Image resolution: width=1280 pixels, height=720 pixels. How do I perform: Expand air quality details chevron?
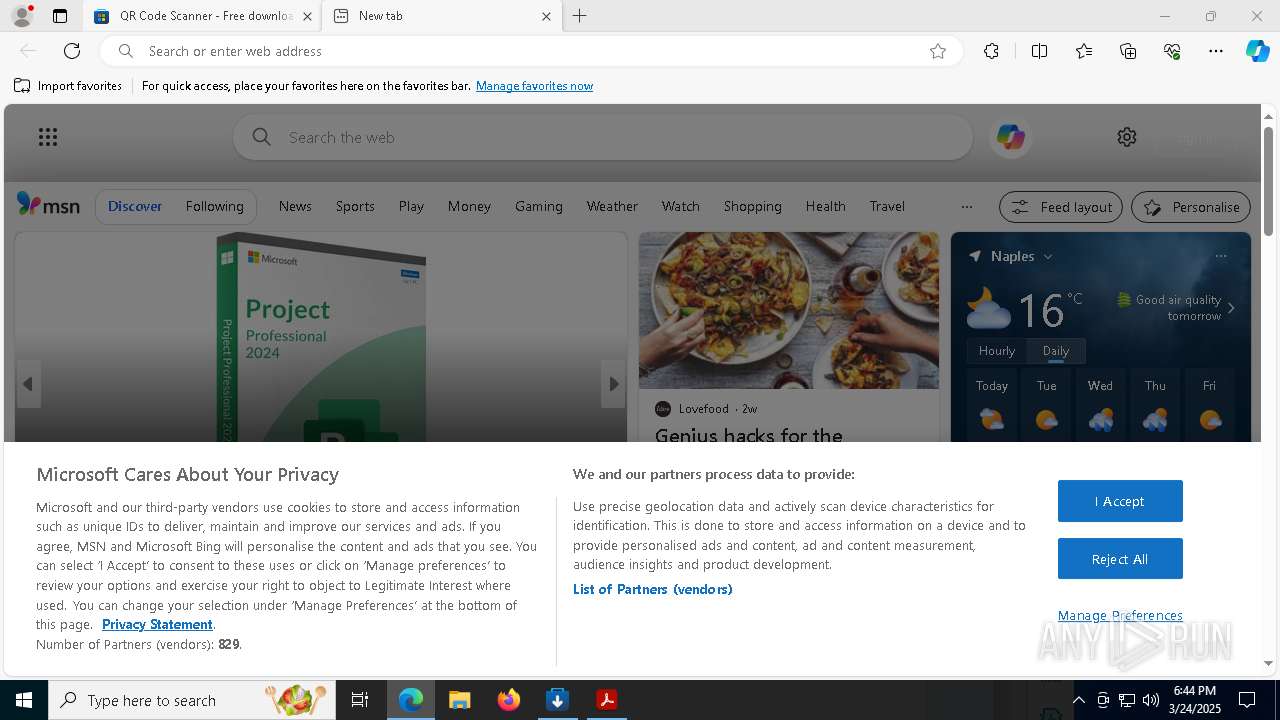1231,308
